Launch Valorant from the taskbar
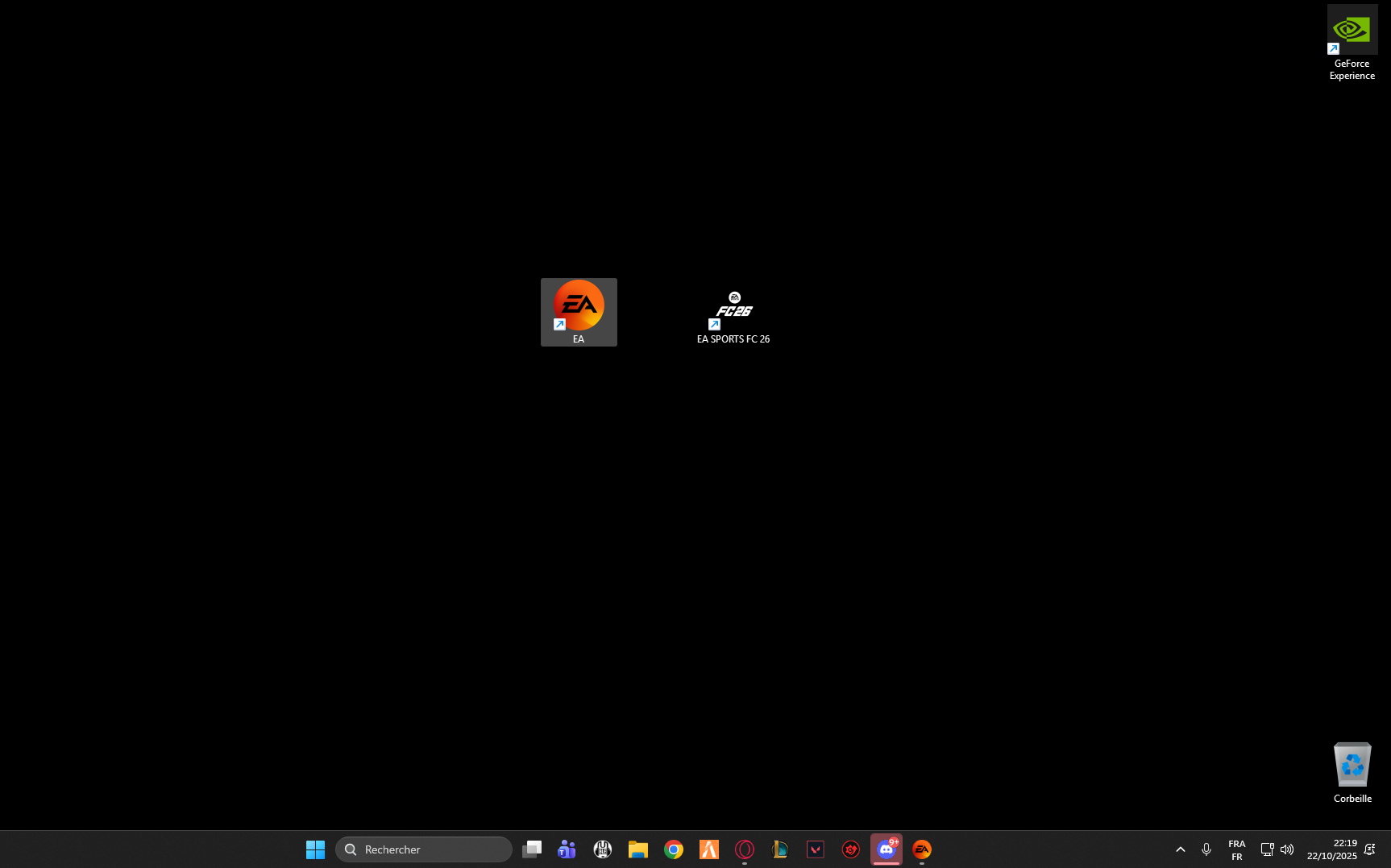Screen dimensions: 1391x868 816,849
